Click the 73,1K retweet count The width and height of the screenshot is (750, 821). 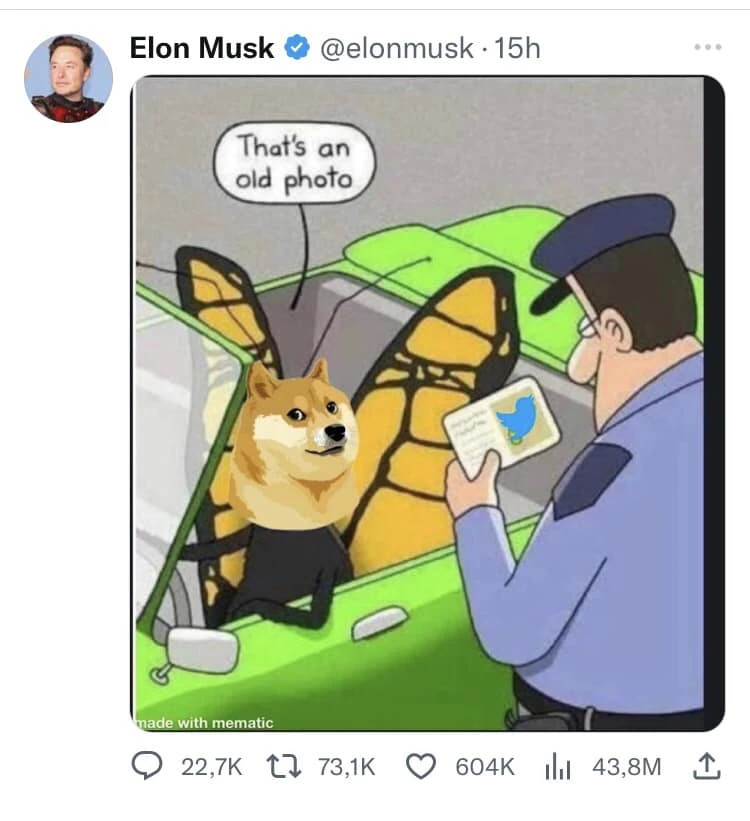pyautogui.click(x=346, y=767)
